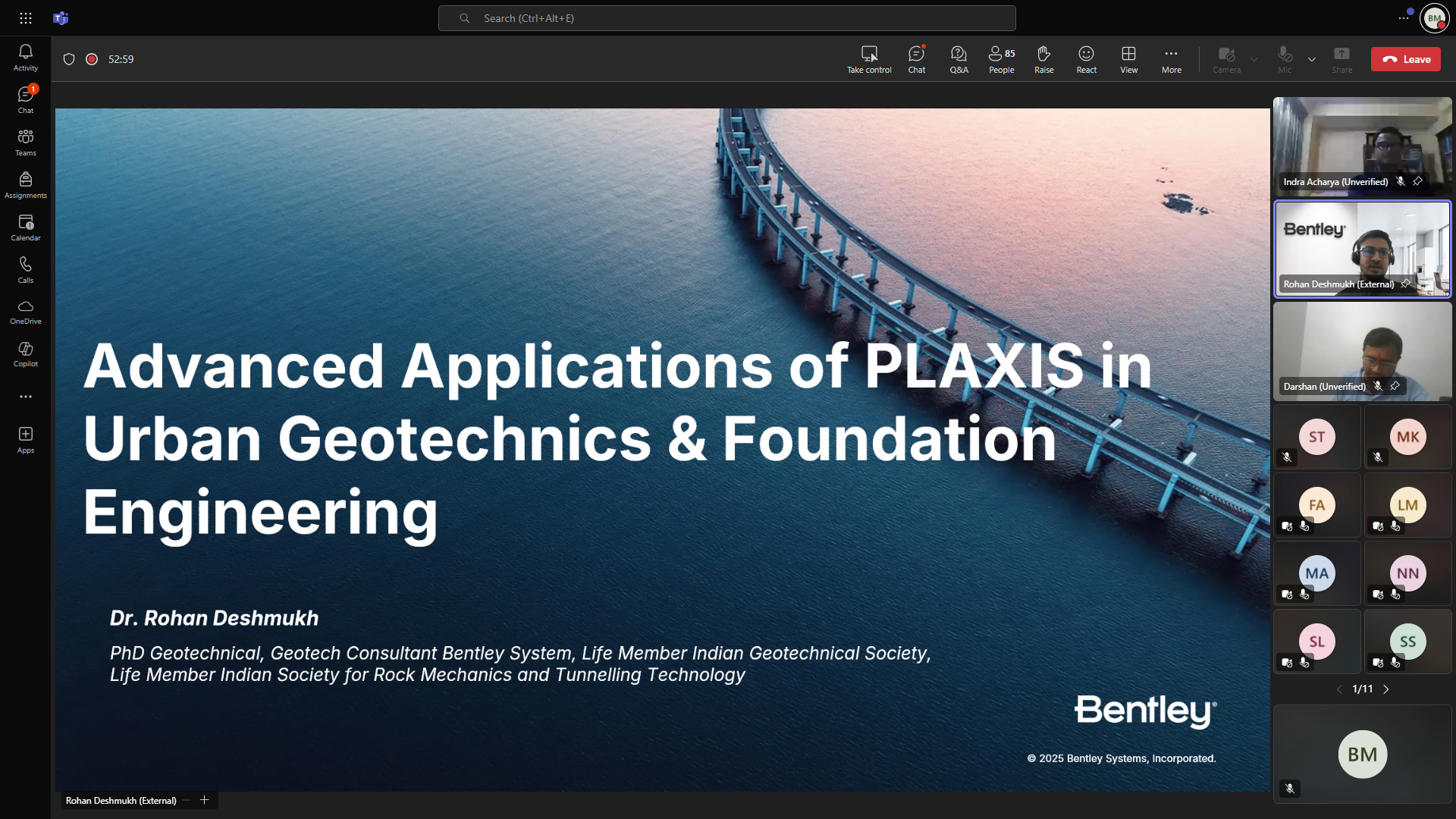Open the Apps store in sidebar
The image size is (1456, 819).
25,440
